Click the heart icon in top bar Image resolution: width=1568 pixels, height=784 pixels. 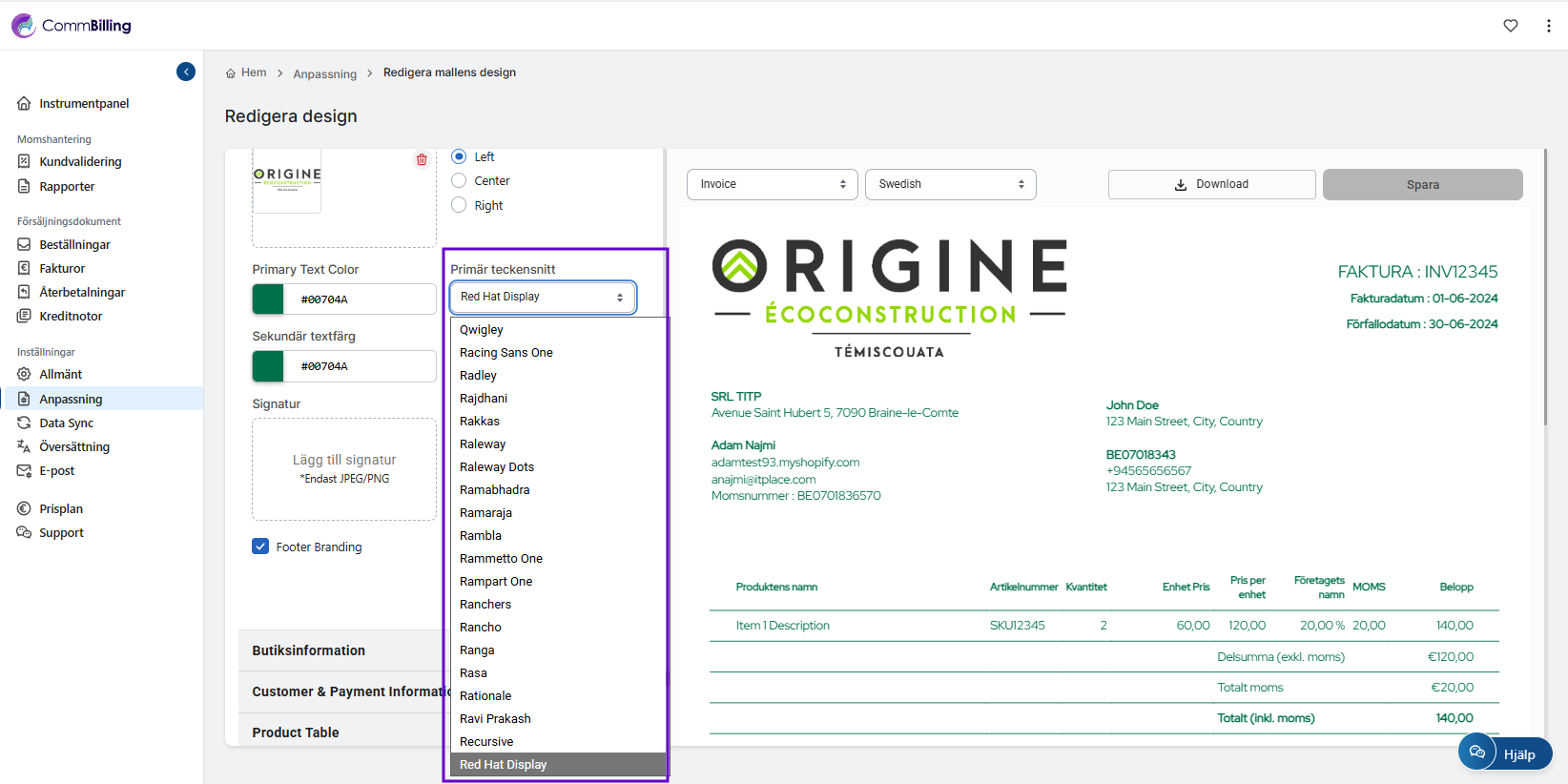(1511, 26)
